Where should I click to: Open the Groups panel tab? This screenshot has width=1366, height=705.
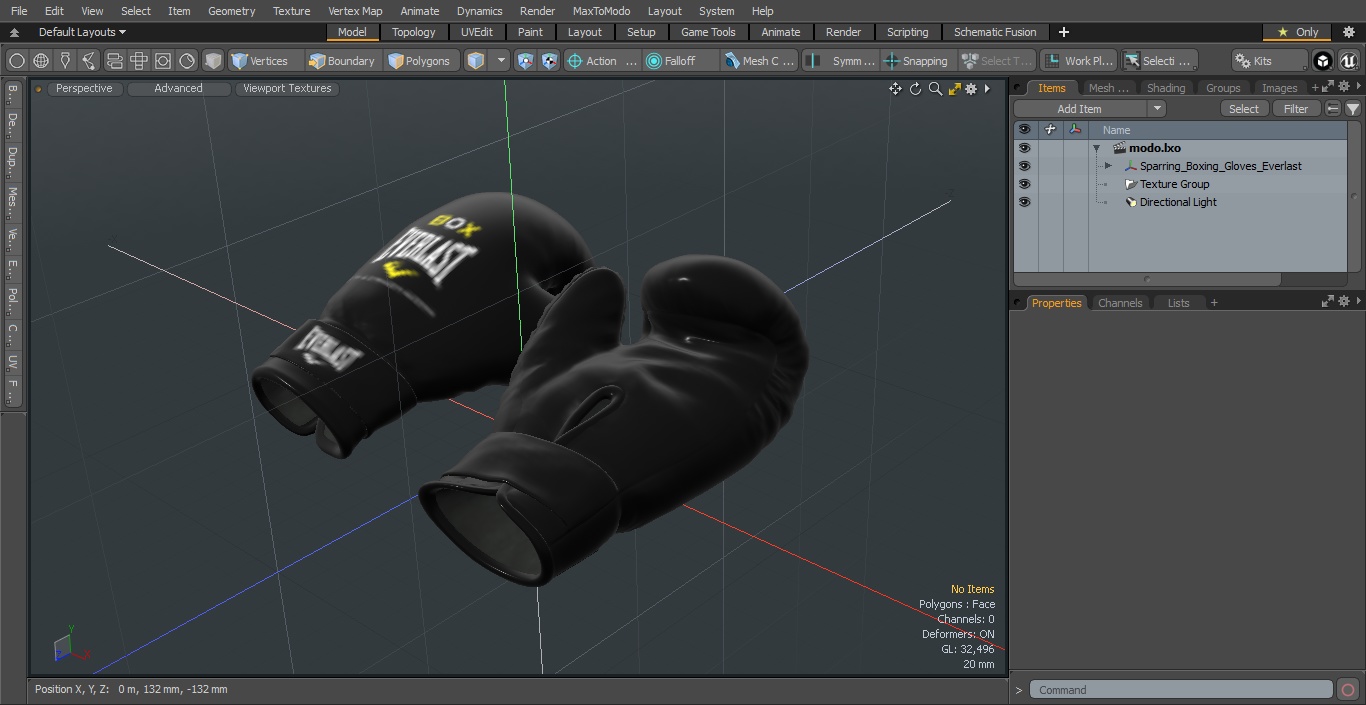(x=1223, y=88)
